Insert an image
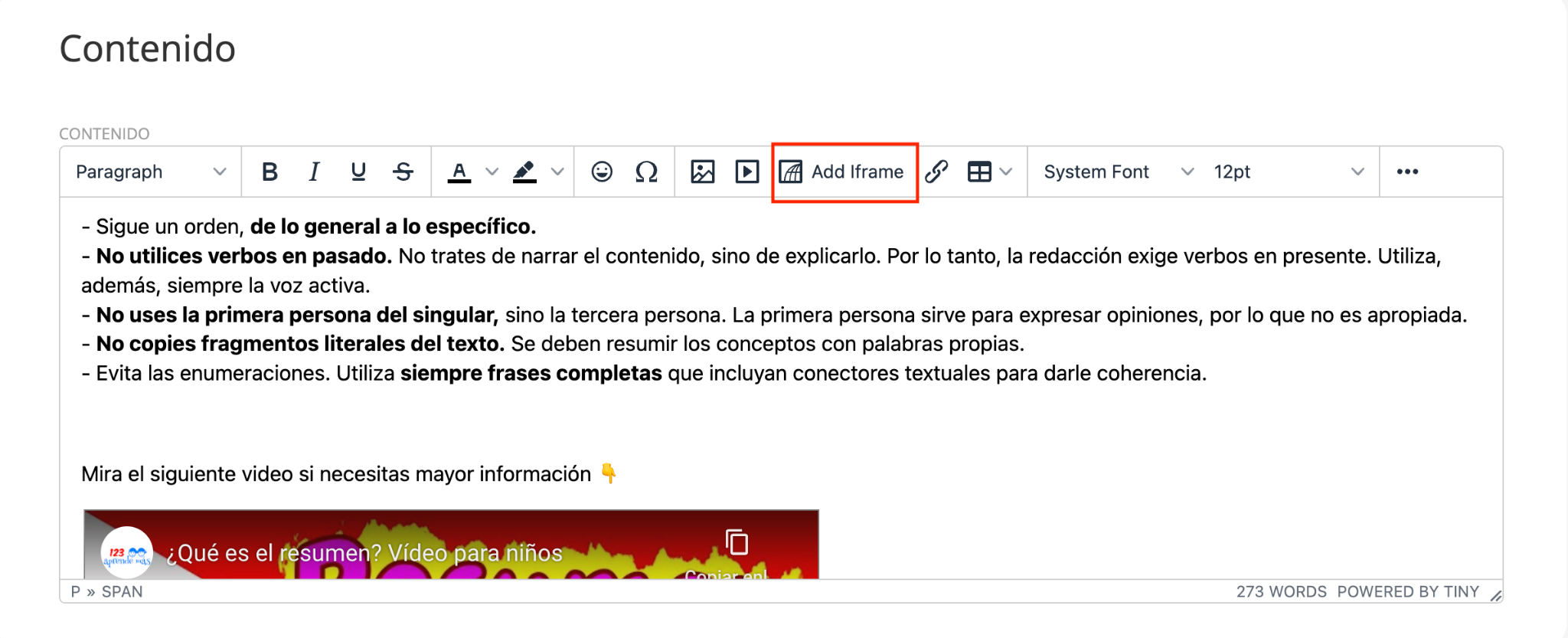The width and height of the screenshot is (1568, 638). (x=702, y=172)
